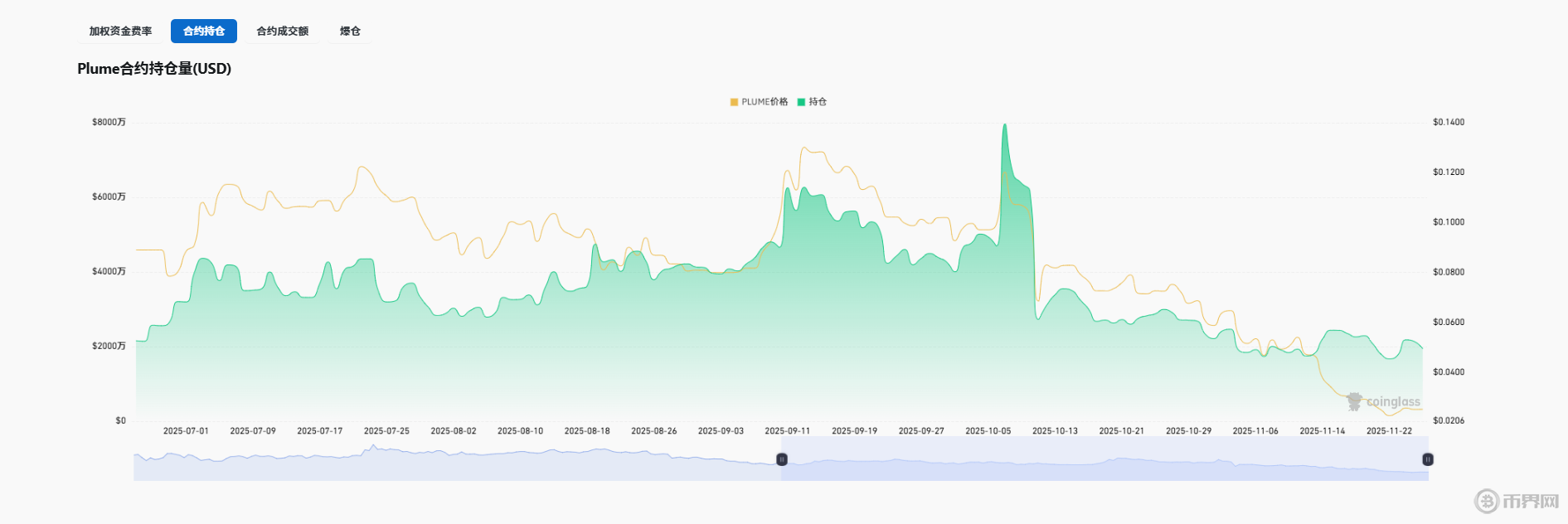This screenshot has width=1568, height=524.
Task: Click the $8000万 label on the left axis
Action: click(x=109, y=123)
